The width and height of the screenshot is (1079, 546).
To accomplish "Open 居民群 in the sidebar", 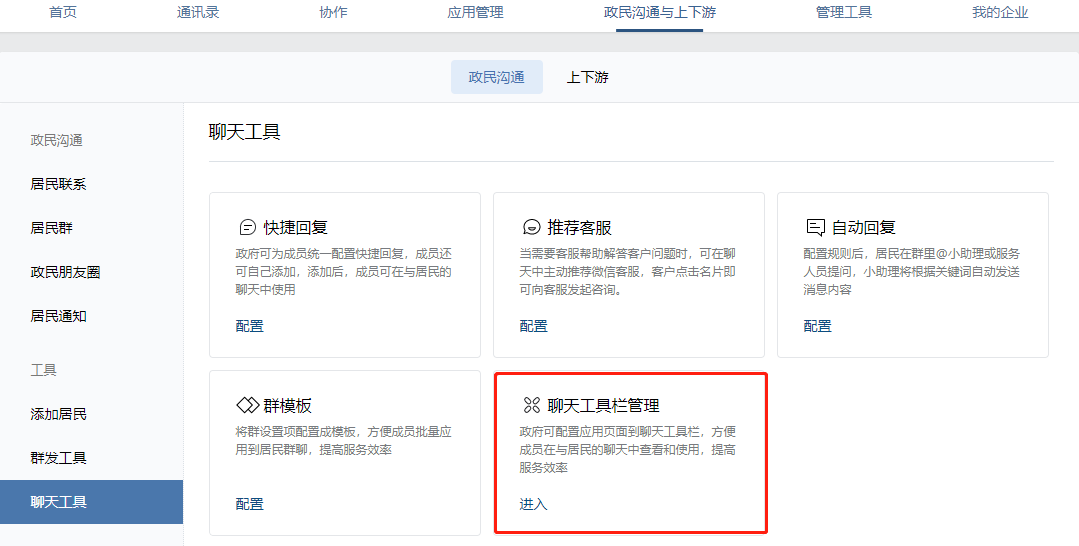I will pos(52,228).
